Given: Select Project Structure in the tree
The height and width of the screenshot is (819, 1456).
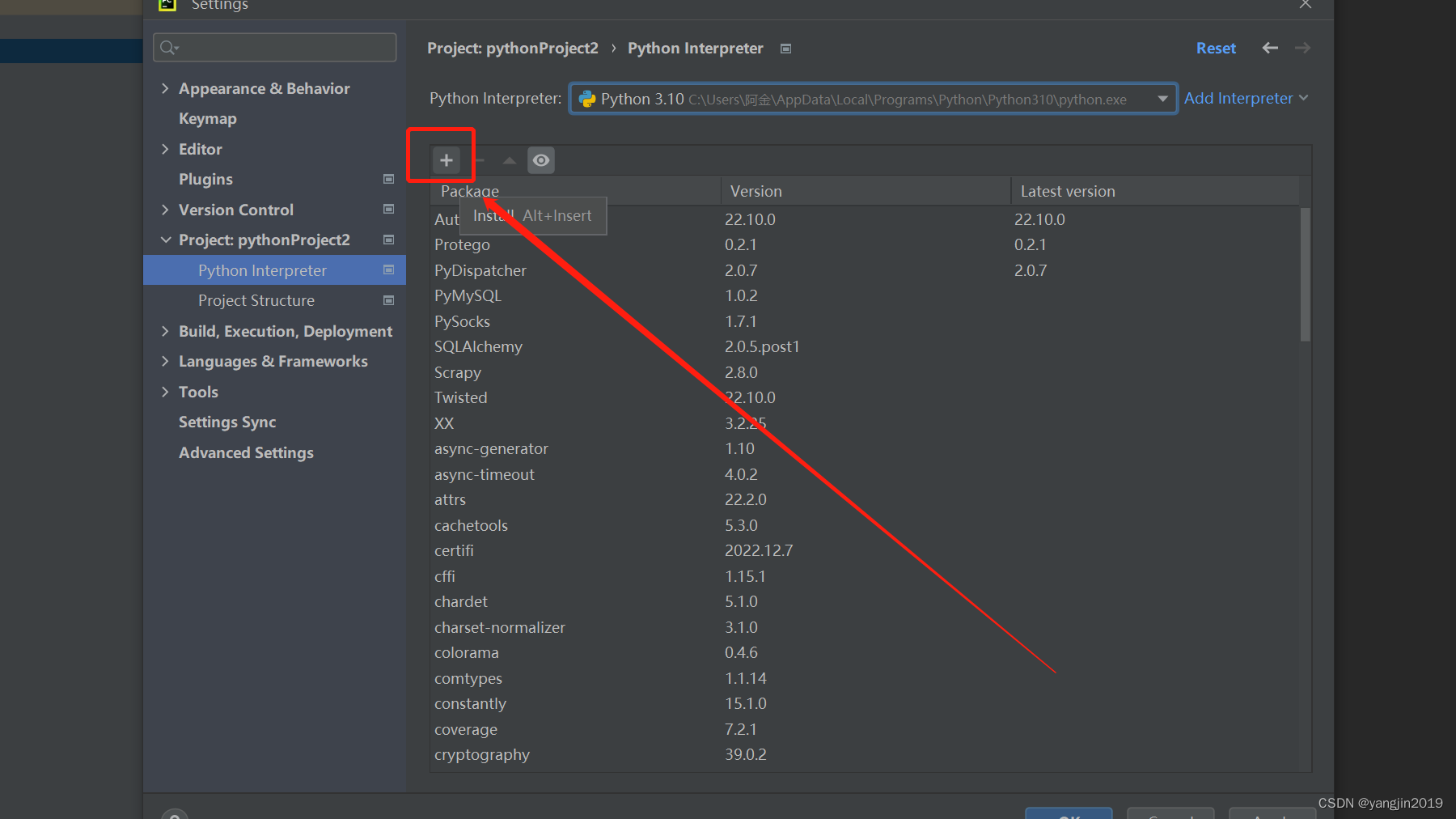Looking at the screenshot, I should [274, 300].
